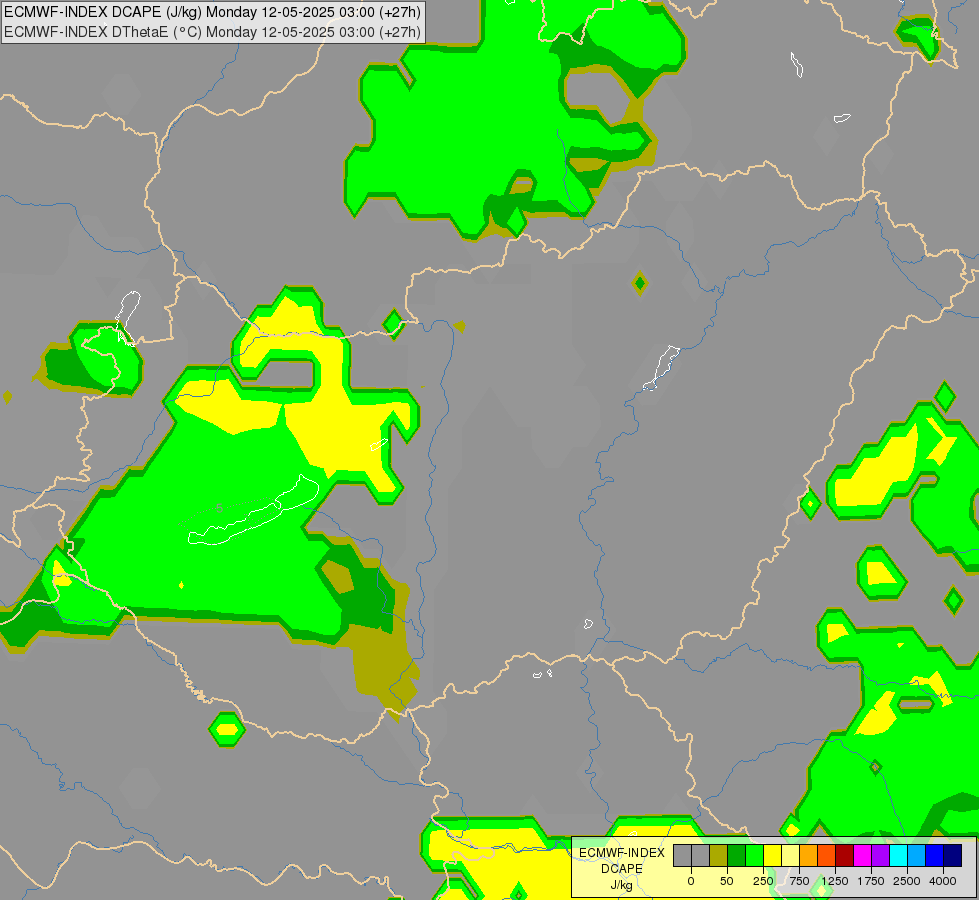Click the legend value 1750

[871, 881]
